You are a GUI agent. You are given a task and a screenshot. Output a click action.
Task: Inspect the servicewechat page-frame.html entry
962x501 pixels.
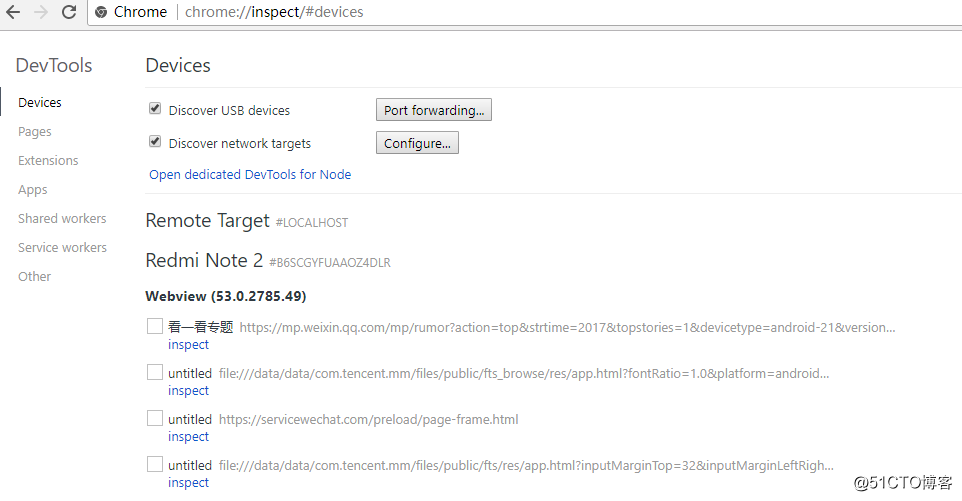pyautogui.click(x=188, y=437)
